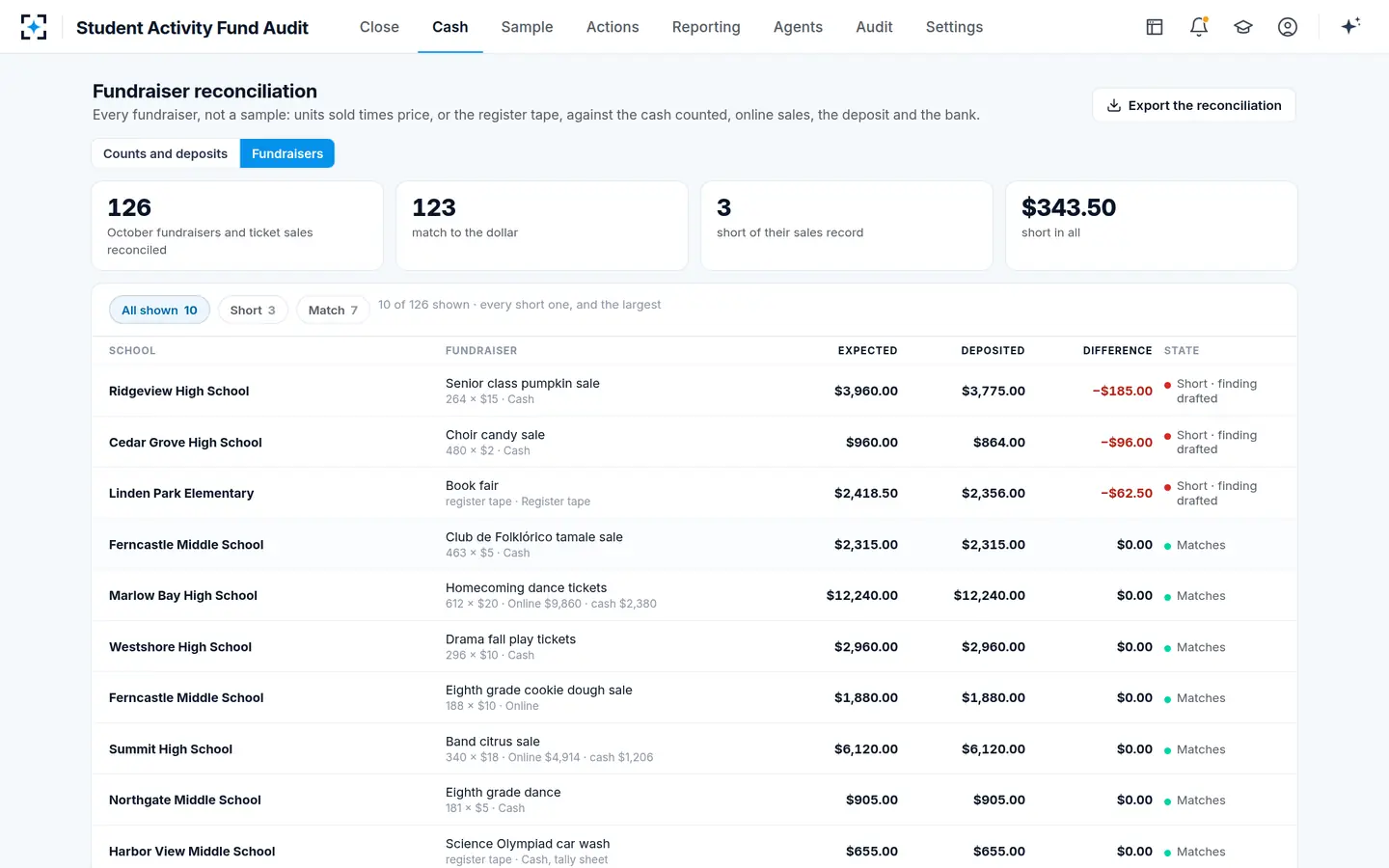This screenshot has height=868, width=1389.
Task: Click Homecoming dance tickets fundraiser
Action: click(527, 587)
